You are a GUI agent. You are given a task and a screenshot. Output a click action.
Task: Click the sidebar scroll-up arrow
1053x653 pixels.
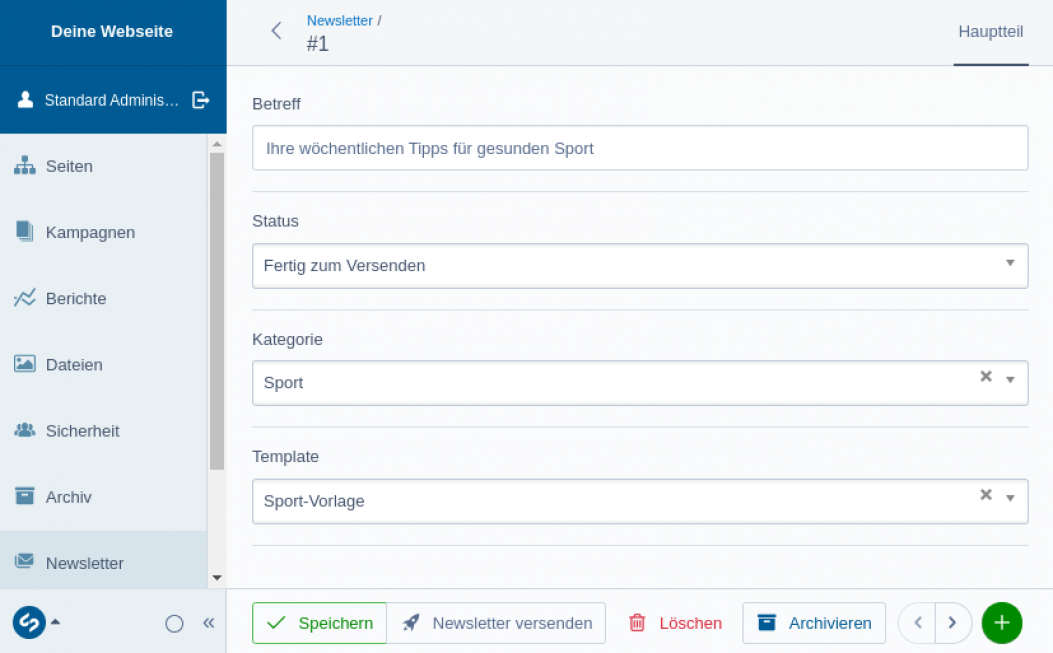click(217, 144)
